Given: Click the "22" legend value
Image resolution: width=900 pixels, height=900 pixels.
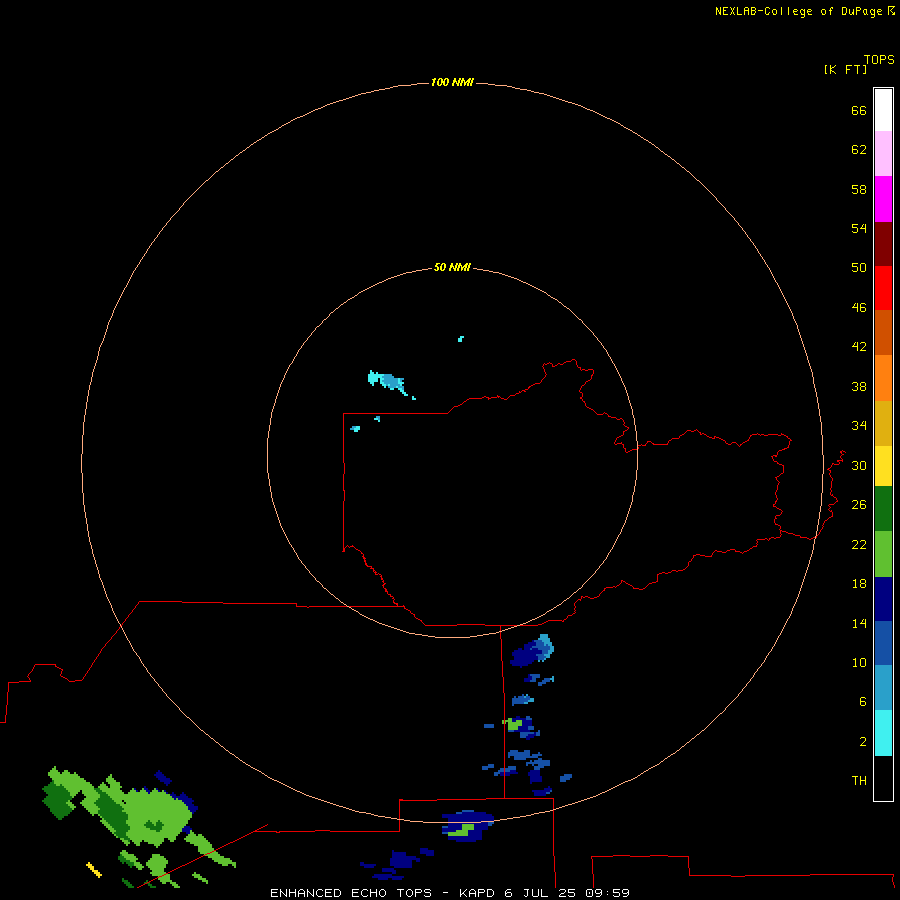Looking at the screenshot, I should click(859, 544).
